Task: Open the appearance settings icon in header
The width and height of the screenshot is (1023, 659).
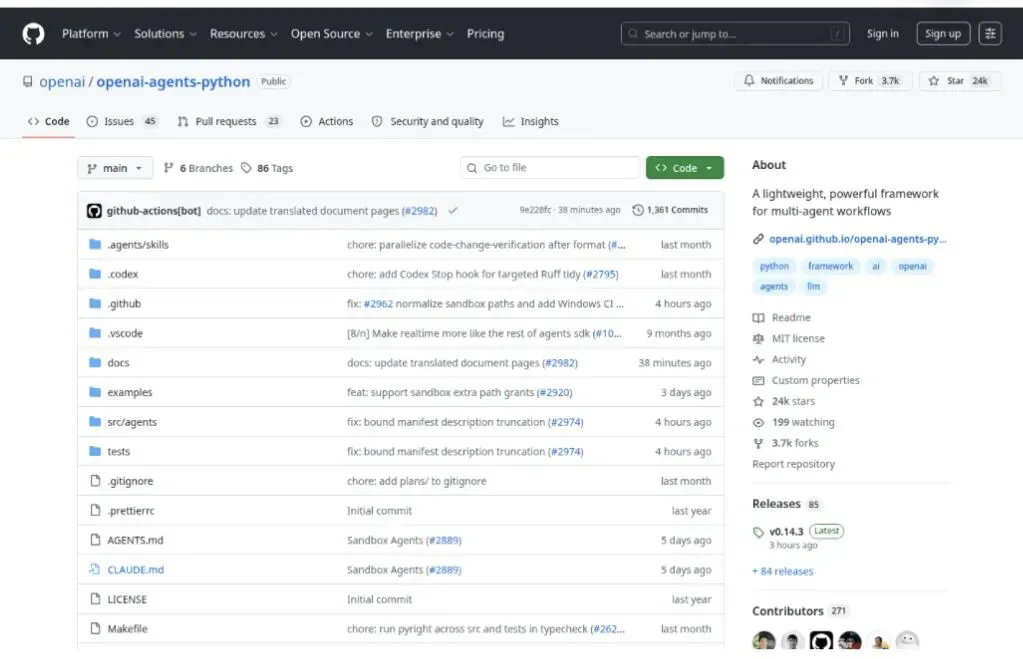Action: click(x=990, y=34)
